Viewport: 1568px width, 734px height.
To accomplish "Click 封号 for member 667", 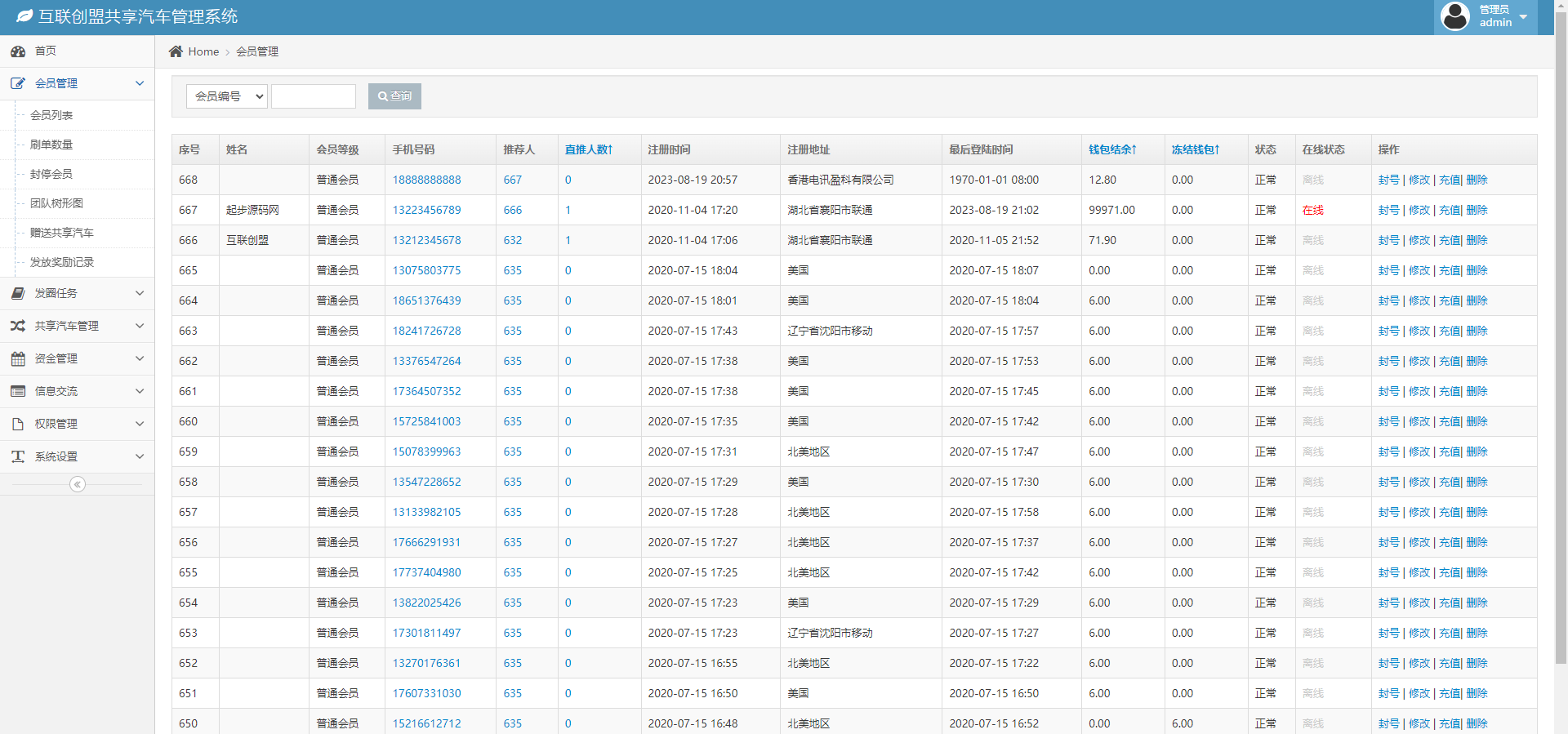I will [x=1388, y=210].
